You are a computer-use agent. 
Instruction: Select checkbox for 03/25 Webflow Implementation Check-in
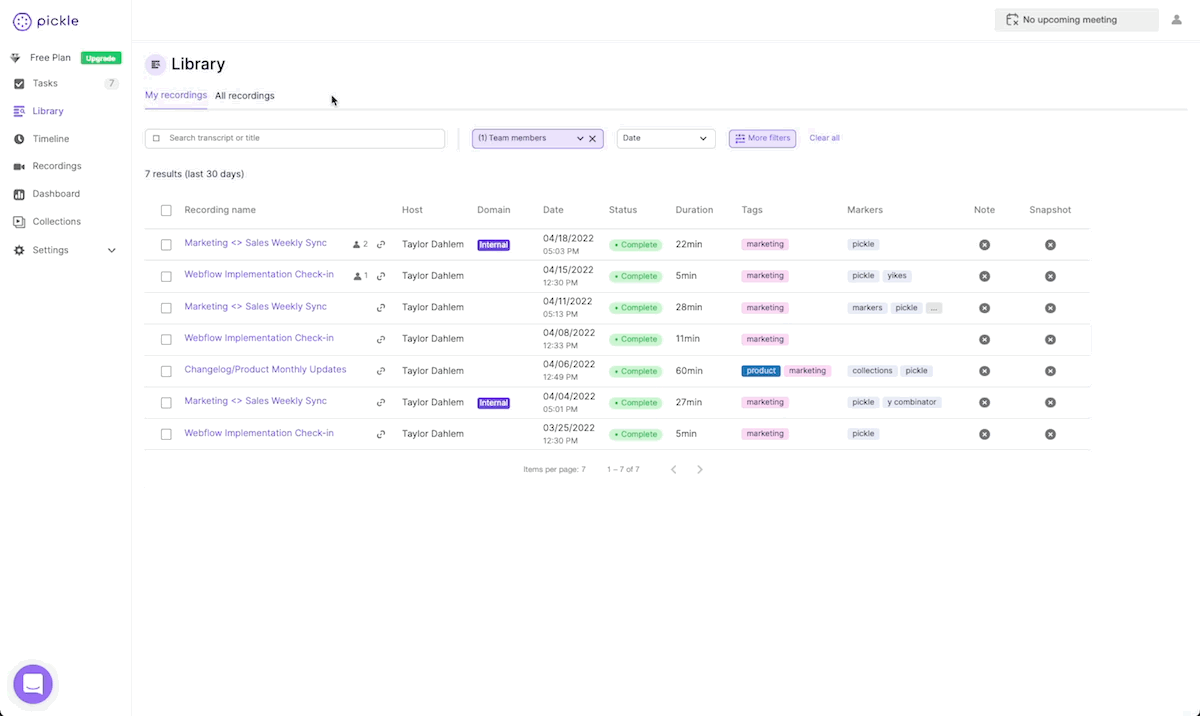[x=166, y=434]
